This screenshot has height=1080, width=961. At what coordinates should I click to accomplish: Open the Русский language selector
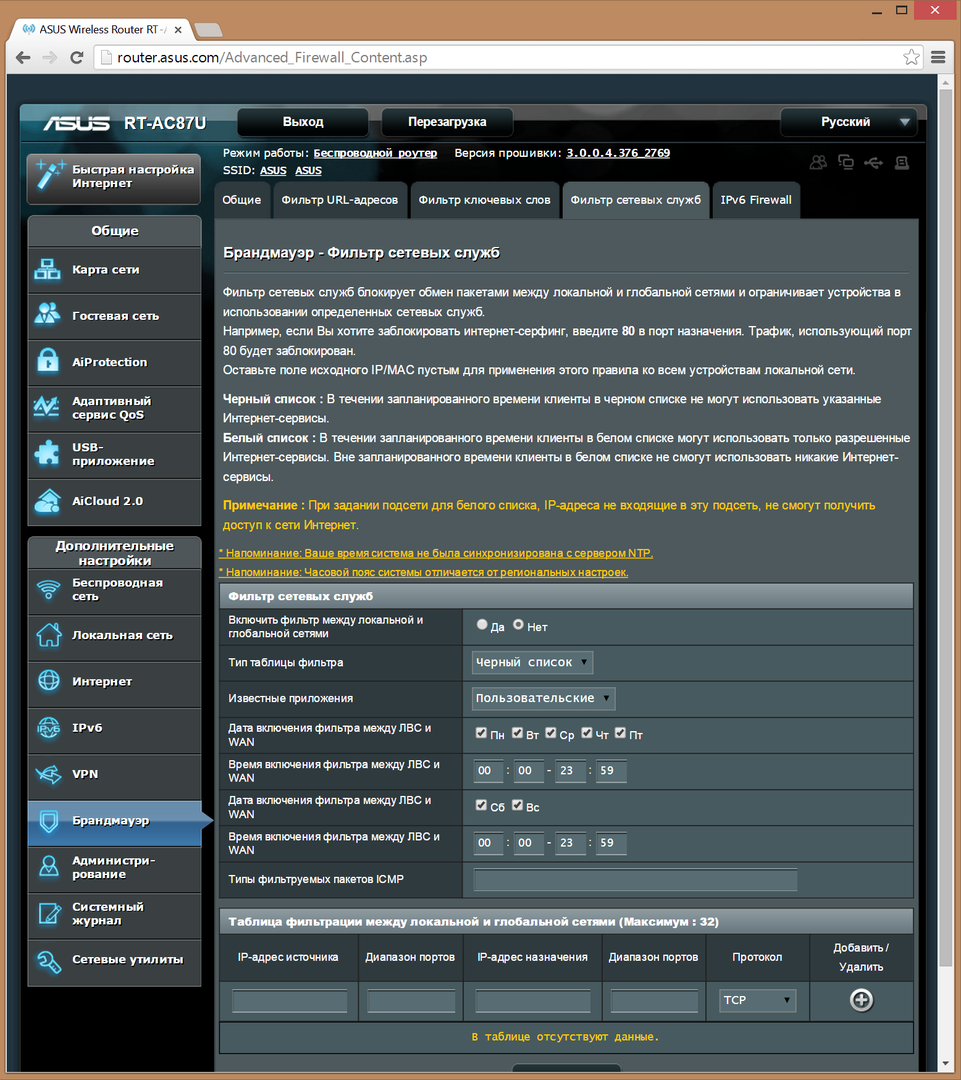point(848,122)
